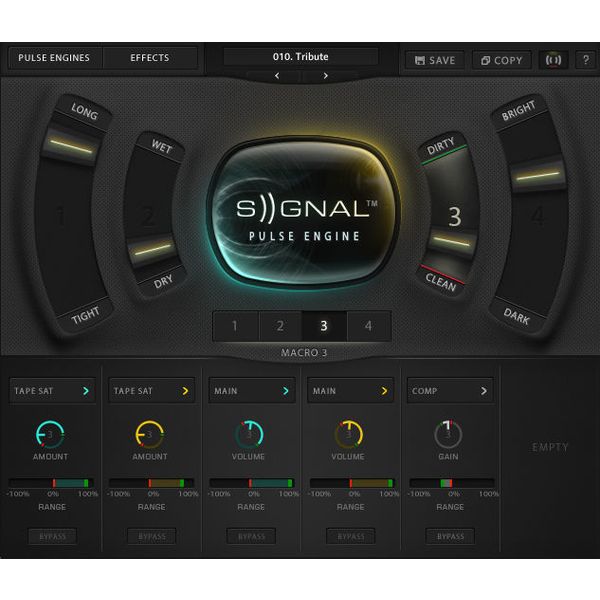
Task: Click the Bright/Dark macro 4 slider handle
Action: (537, 176)
